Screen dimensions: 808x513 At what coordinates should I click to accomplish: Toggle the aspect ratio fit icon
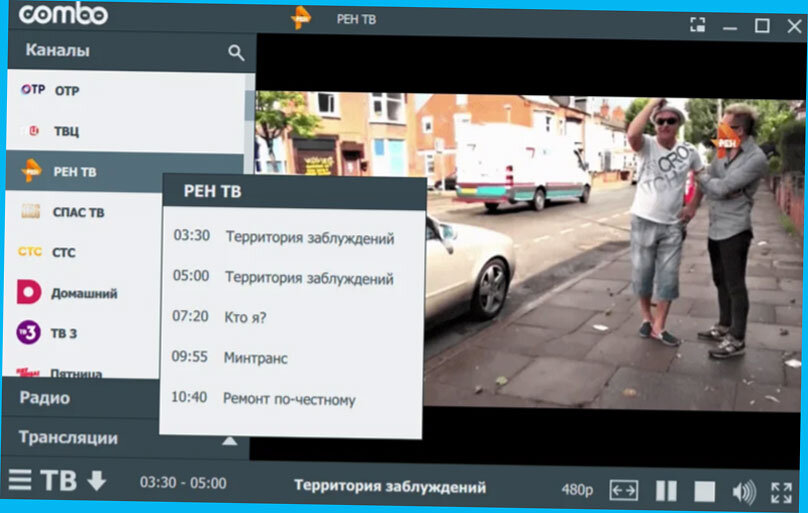pyautogui.click(x=624, y=490)
